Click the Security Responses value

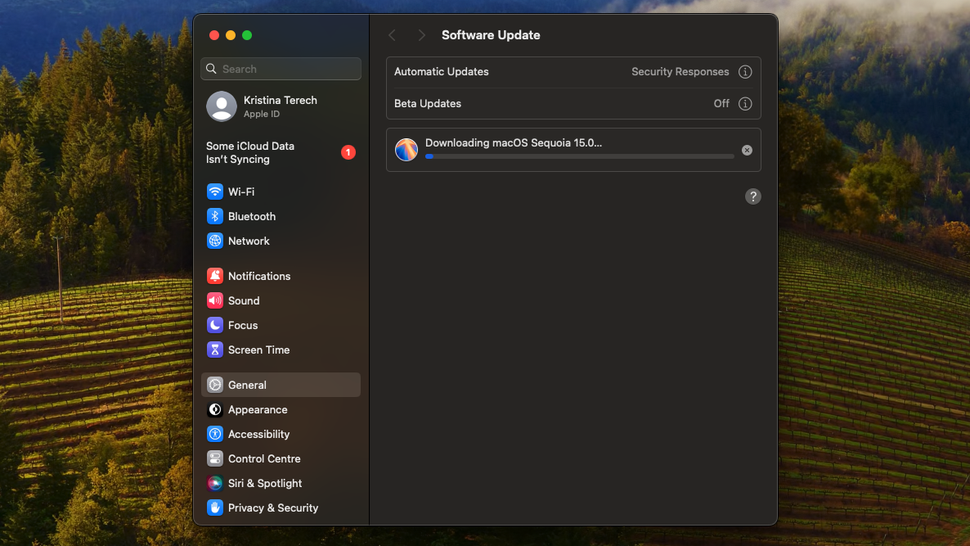coord(680,72)
